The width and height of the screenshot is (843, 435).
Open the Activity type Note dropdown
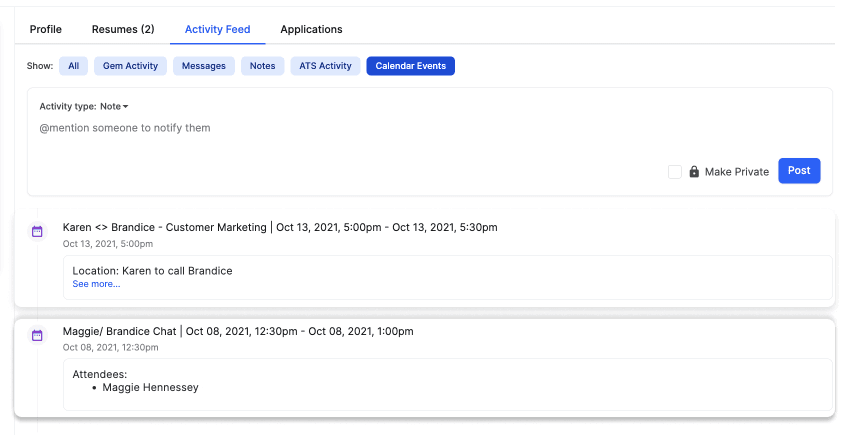tap(113, 106)
